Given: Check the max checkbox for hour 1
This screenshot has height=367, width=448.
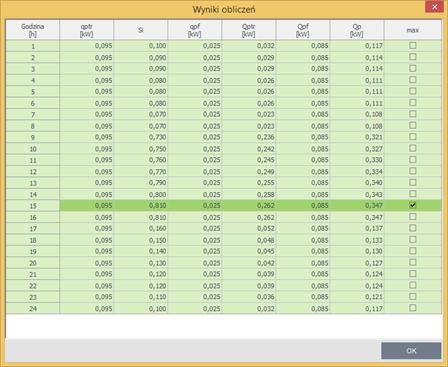Looking at the screenshot, I should point(413,46).
